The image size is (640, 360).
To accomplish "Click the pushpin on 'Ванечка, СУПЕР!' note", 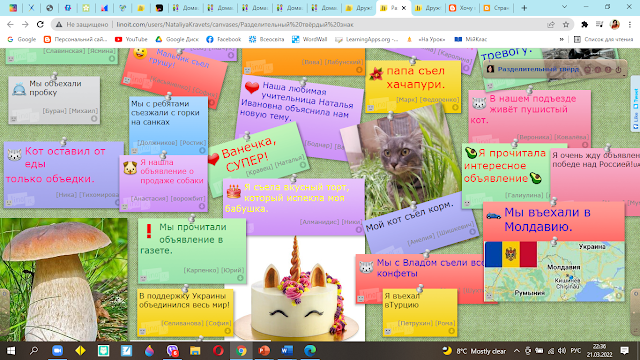I will pyautogui.click(x=247, y=135).
